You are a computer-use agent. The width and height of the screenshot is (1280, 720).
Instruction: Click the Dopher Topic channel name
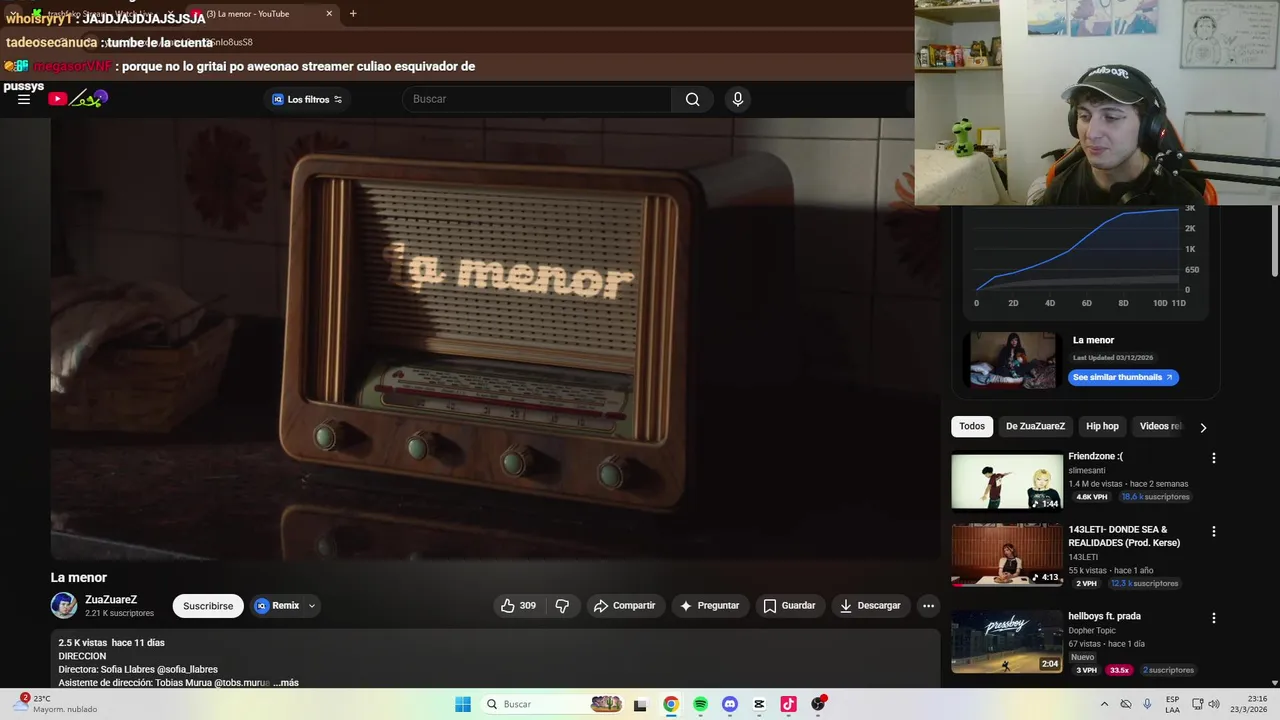[x=1093, y=631]
